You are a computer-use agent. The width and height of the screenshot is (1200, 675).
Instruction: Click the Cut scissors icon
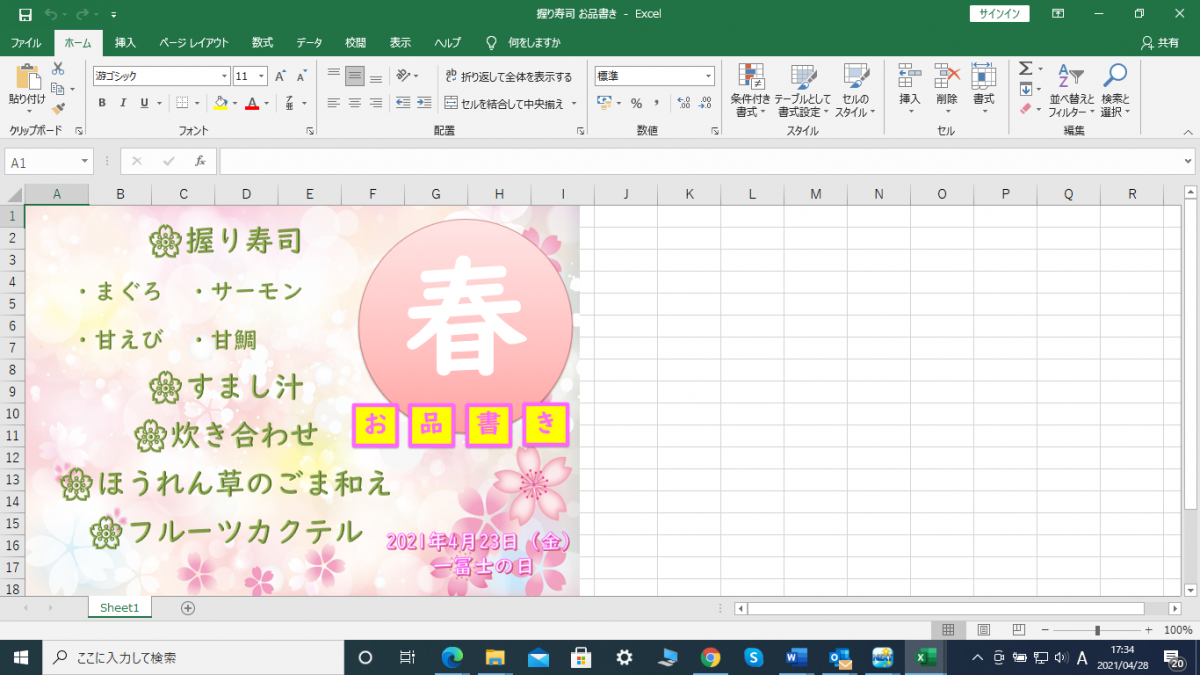point(58,68)
